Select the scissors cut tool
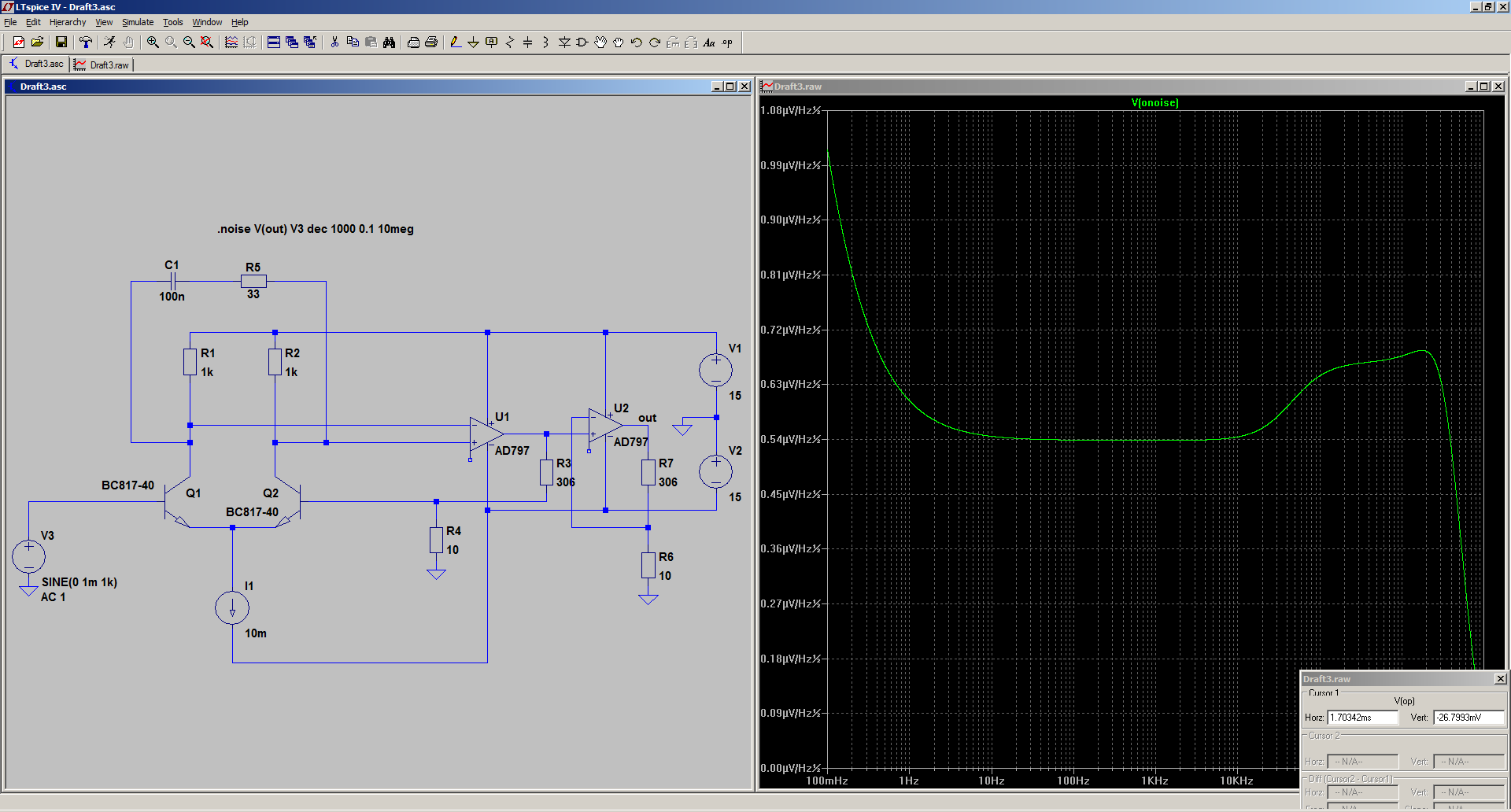Screen dimensions: 1511x812 334,42
